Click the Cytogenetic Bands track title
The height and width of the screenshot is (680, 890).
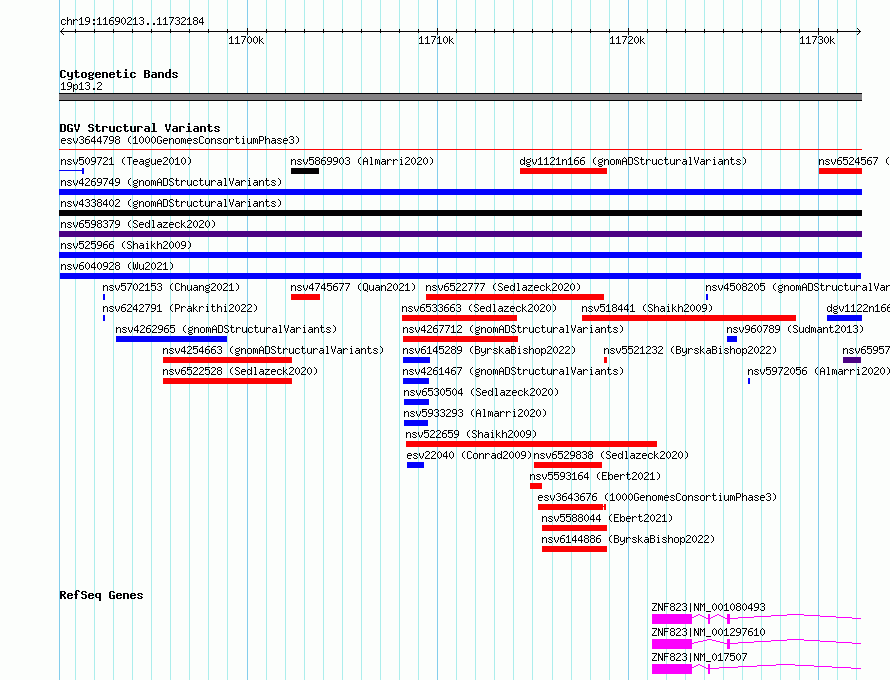click(119, 74)
